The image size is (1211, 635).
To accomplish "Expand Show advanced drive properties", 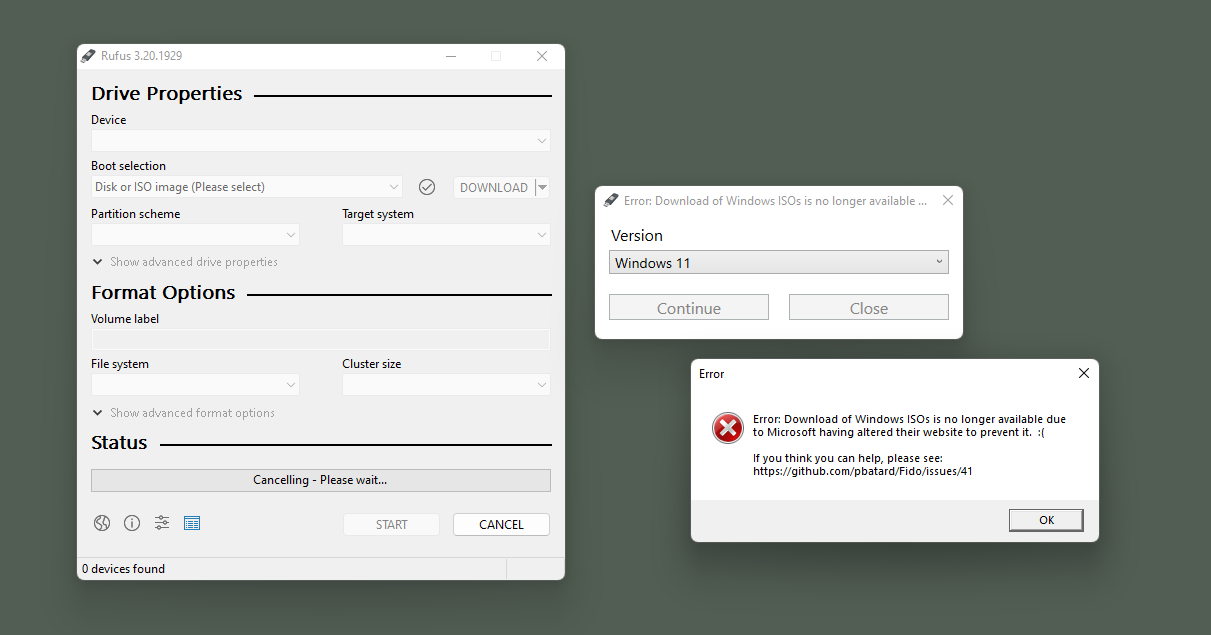I will (185, 262).
